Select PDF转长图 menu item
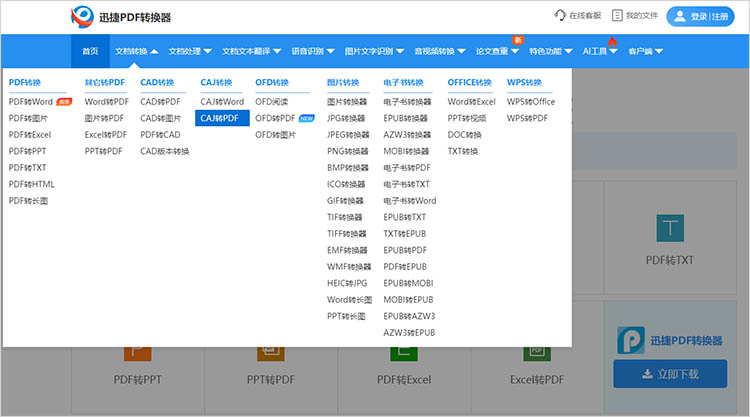 click(28, 201)
